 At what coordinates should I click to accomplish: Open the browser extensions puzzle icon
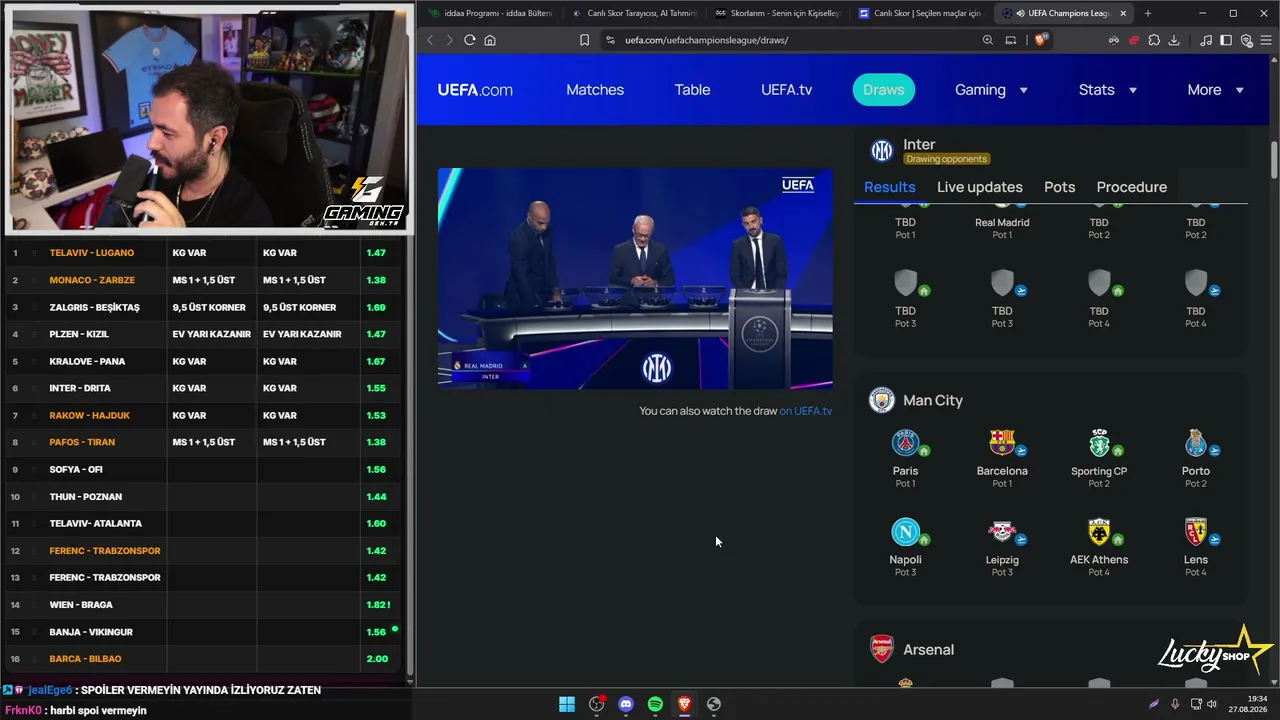(1154, 40)
